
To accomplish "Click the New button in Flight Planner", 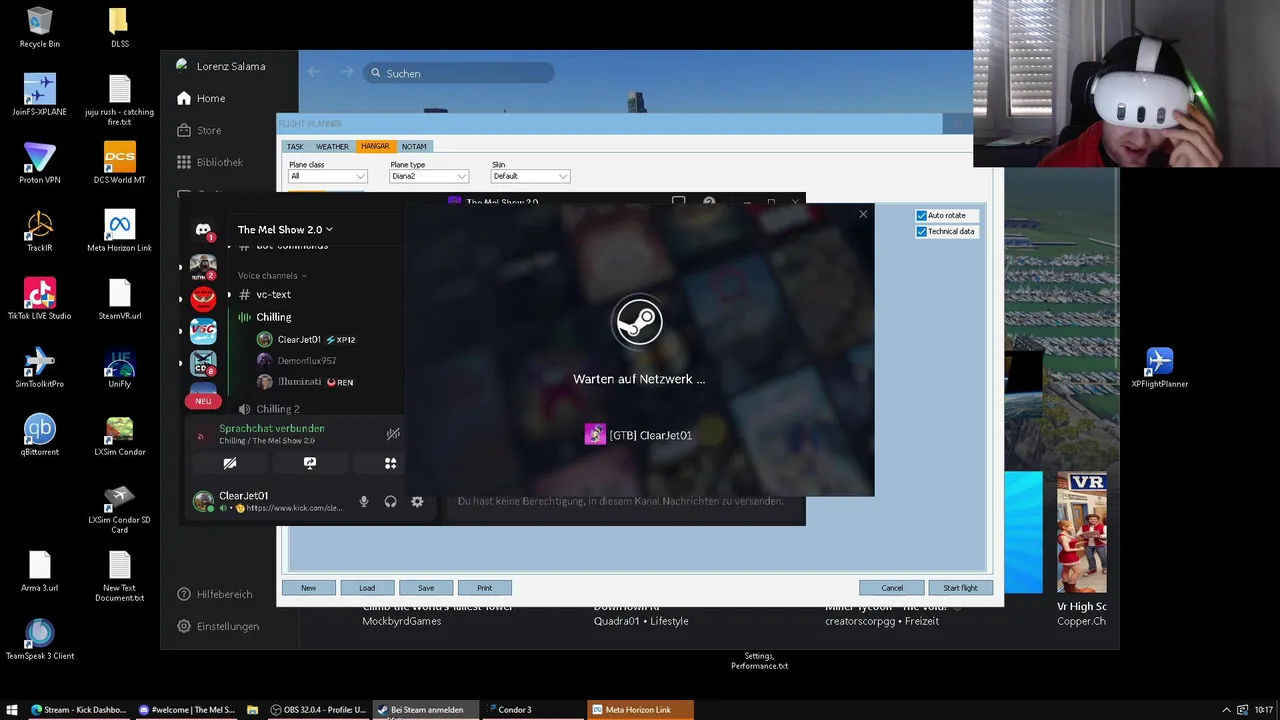I will [x=308, y=588].
